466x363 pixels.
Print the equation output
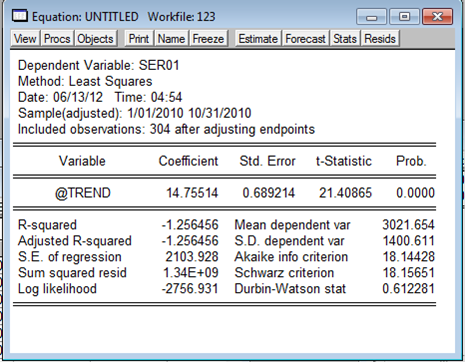[139, 39]
